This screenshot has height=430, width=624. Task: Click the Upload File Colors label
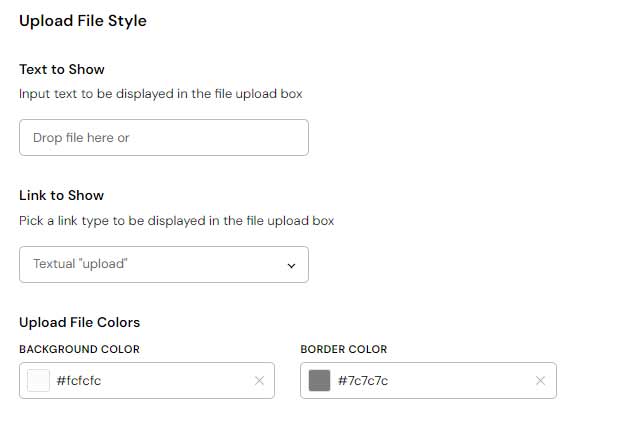pyautogui.click(x=80, y=323)
